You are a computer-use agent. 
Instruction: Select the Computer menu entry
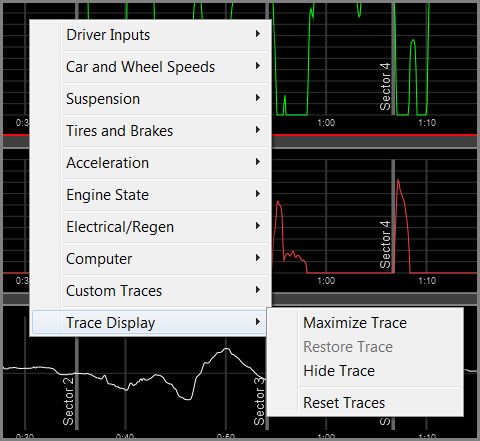[151, 259]
